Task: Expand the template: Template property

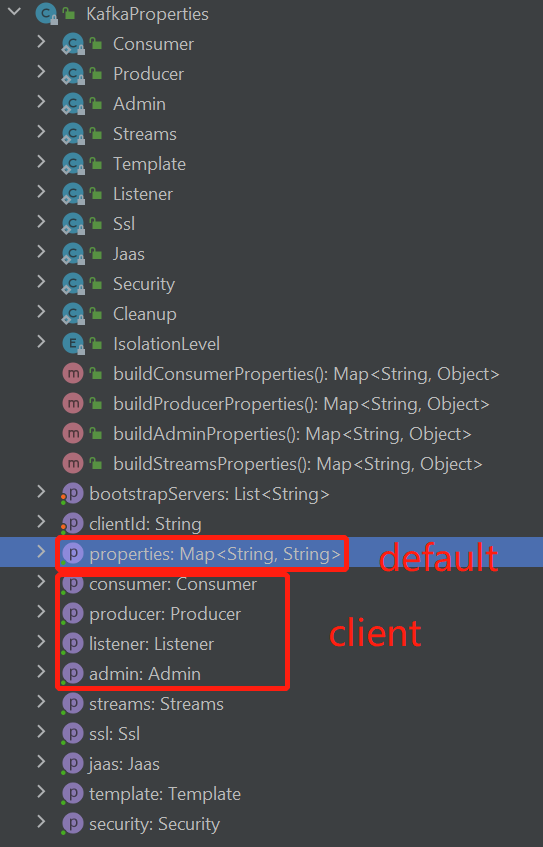Action: (x=41, y=791)
